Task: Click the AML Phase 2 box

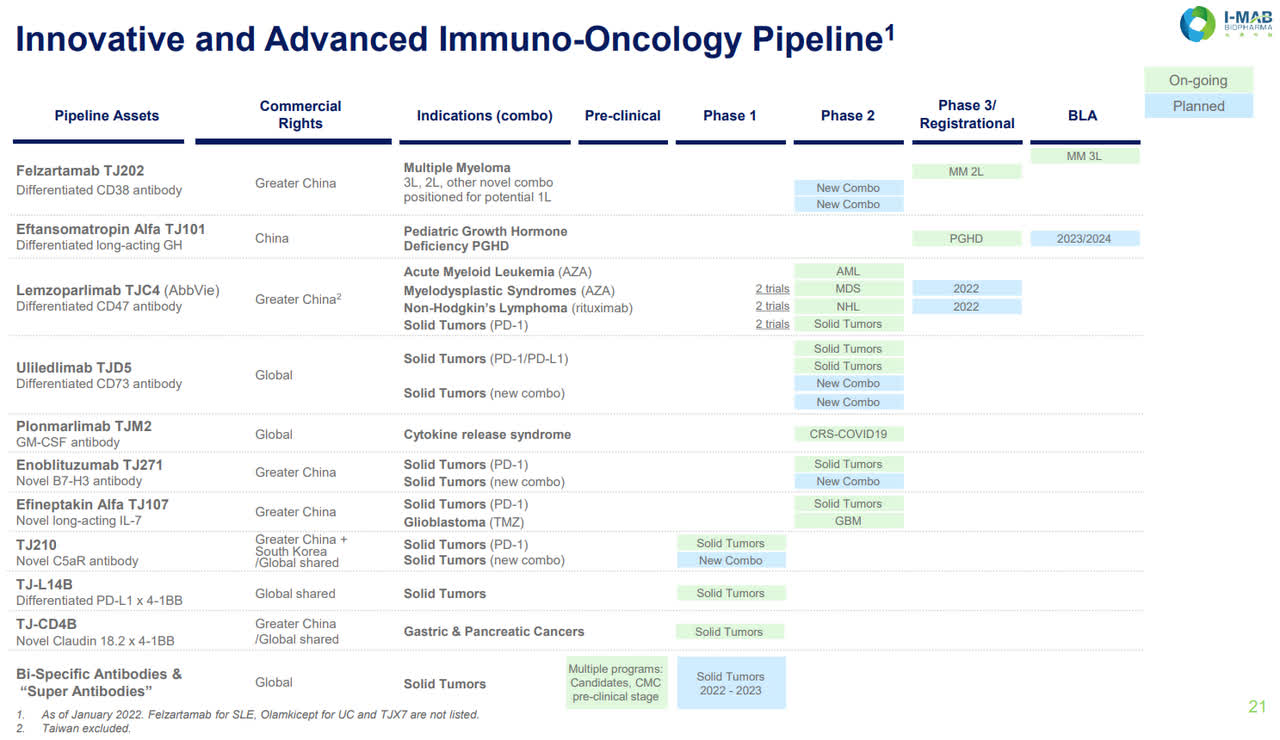Action: pyautogui.click(x=848, y=271)
